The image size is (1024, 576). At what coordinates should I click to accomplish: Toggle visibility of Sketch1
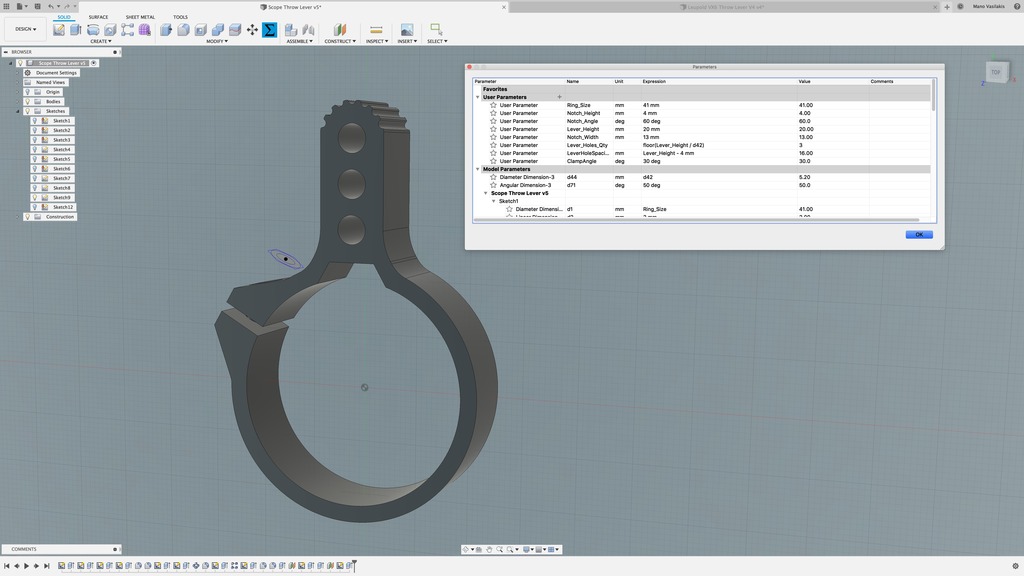[x=34, y=121]
